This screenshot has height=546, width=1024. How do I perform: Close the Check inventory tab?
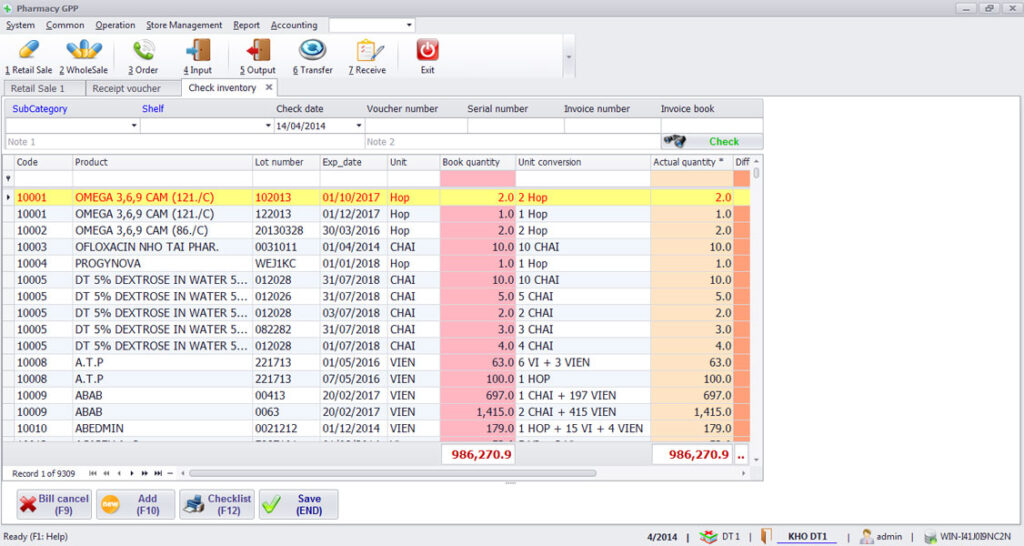[269, 88]
